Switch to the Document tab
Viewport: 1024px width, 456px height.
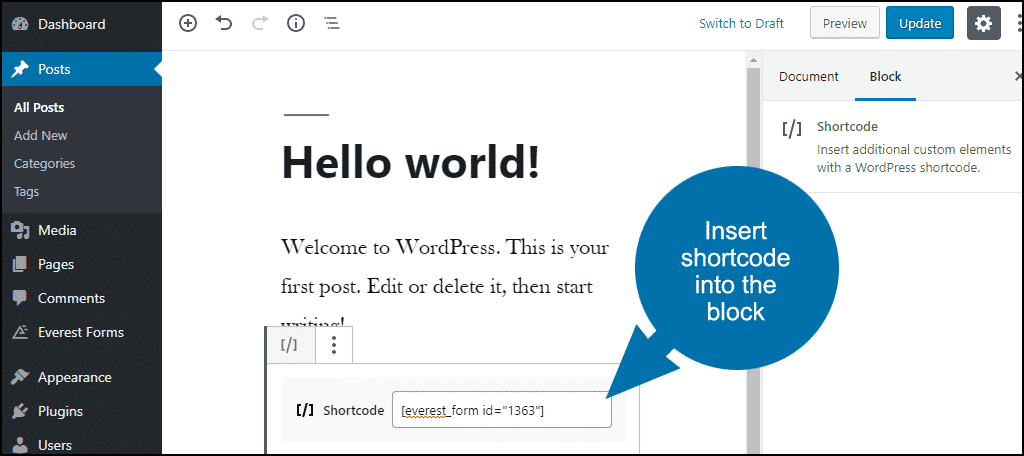(x=808, y=76)
